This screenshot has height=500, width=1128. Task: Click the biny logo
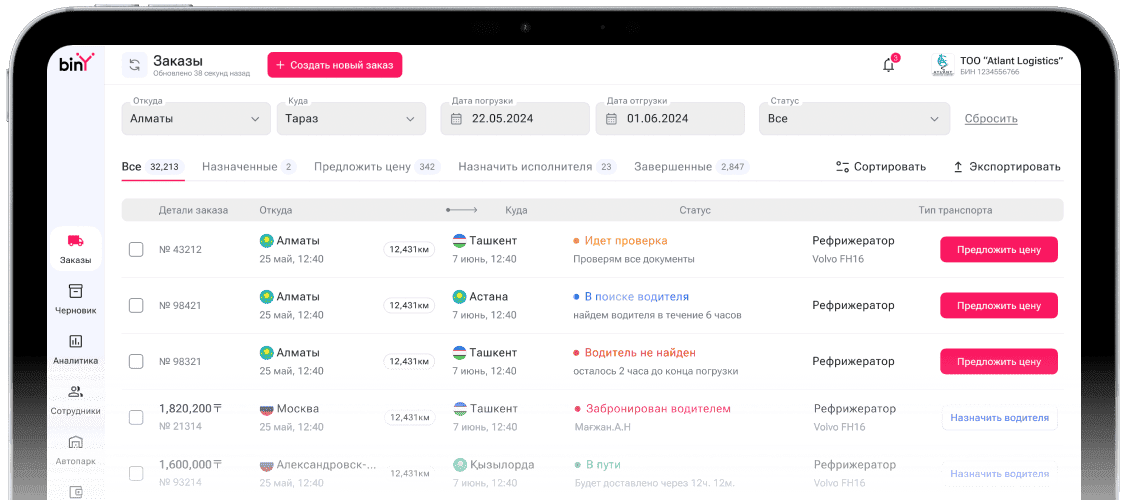point(76,63)
